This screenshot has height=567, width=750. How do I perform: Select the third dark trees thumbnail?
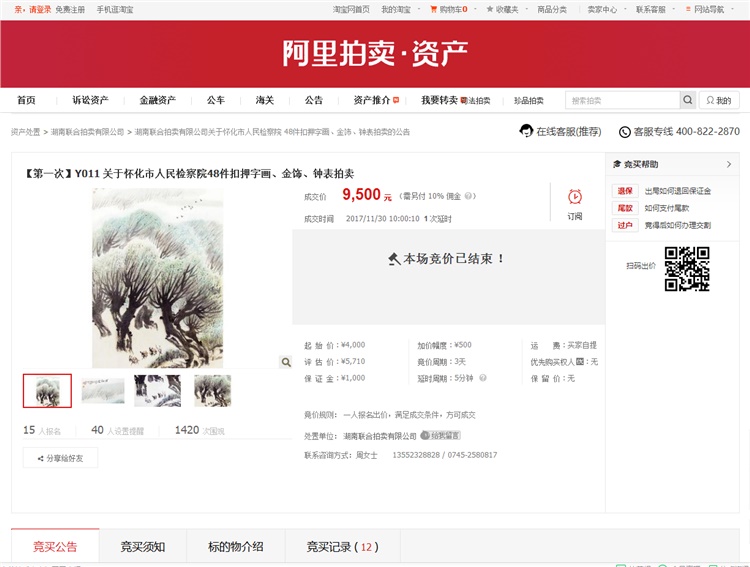(157, 391)
